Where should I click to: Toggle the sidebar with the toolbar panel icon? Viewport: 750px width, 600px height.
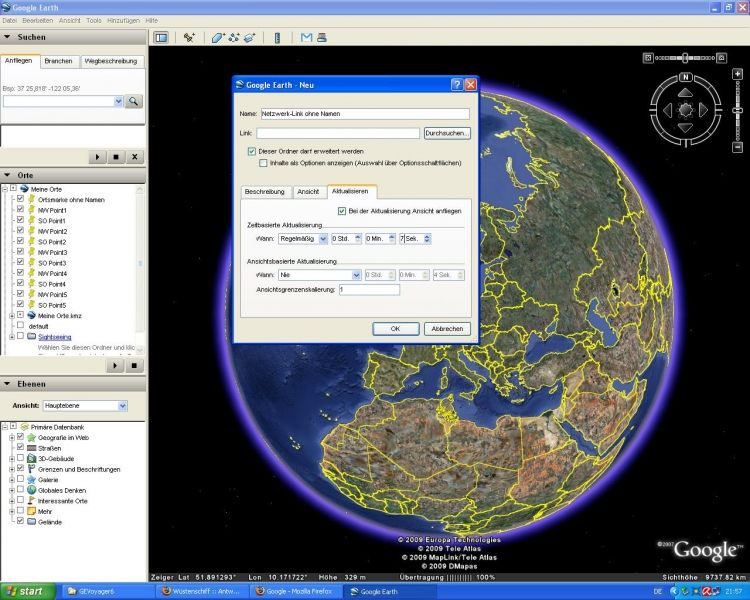pos(162,37)
